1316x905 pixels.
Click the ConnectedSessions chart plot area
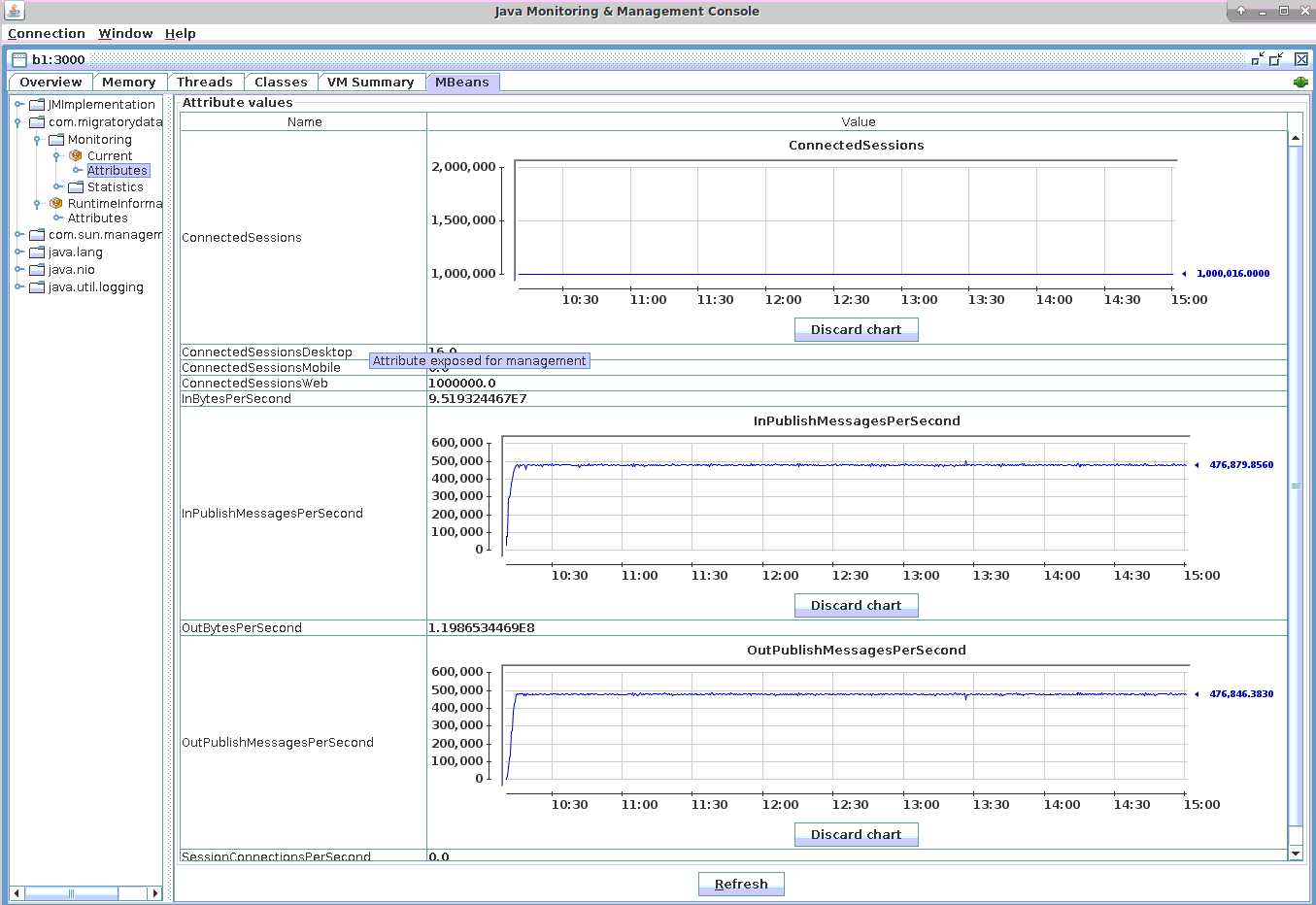845,221
